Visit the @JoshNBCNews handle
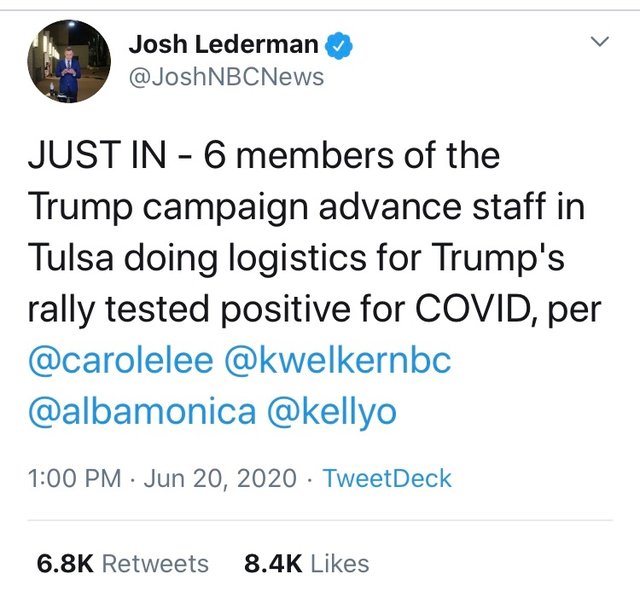Image resolution: width=640 pixels, height=603 pixels. coord(226,76)
